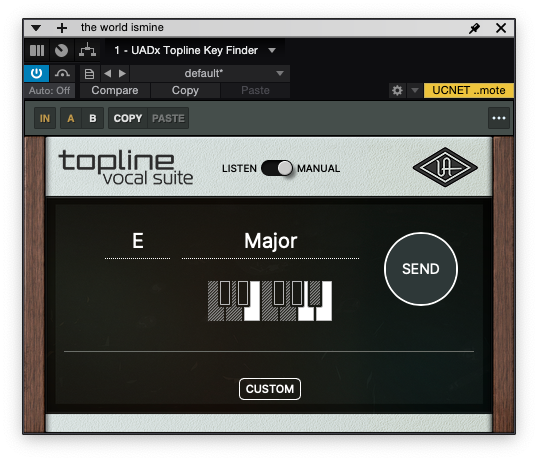Click the host Paste button
This screenshot has height=461, width=538.
255,91
